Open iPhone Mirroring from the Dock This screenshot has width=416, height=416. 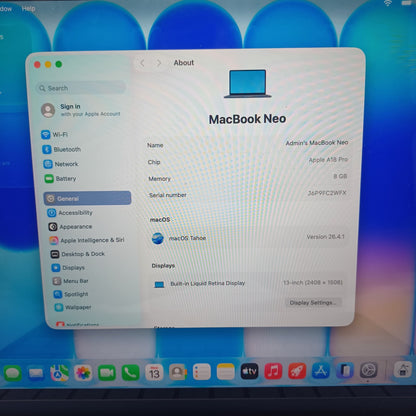click(345, 370)
